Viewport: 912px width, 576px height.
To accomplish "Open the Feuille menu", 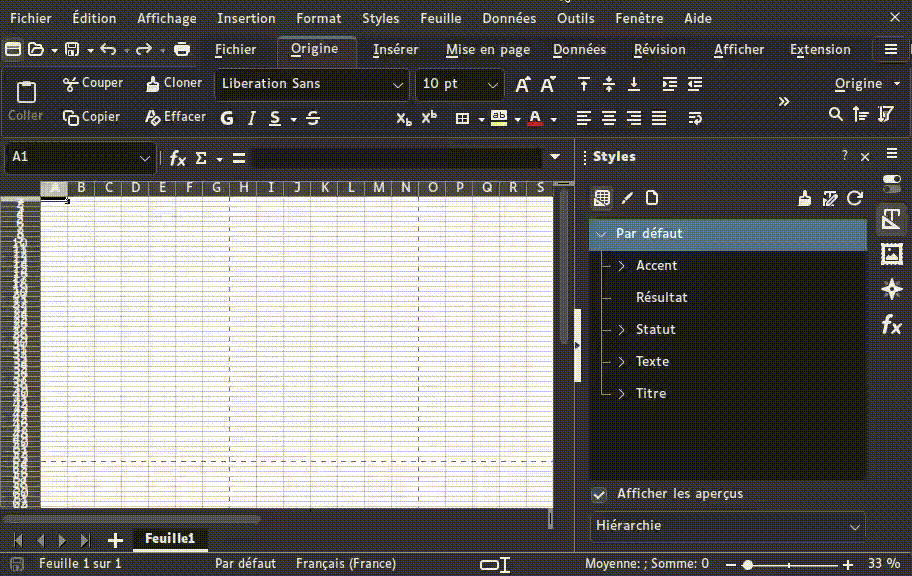I will 441,18.
